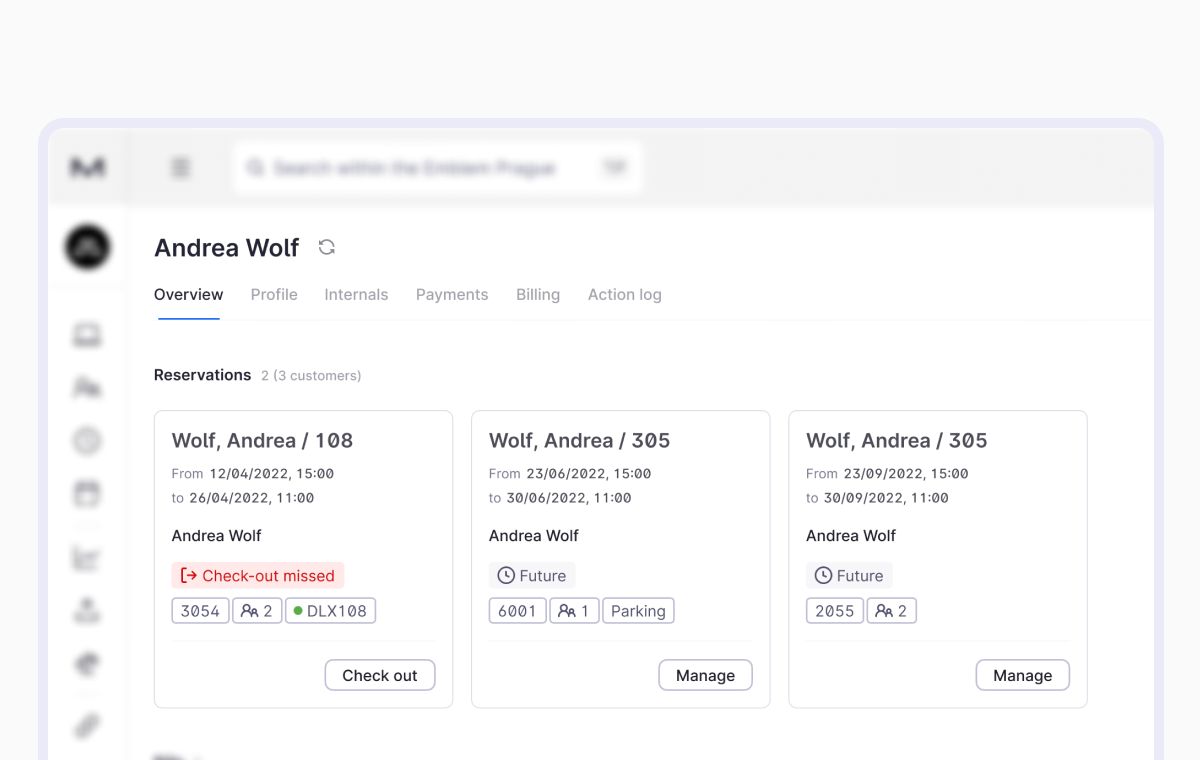Click Manage on the 23/09/2022 reservation
Image resolution: width=1200 pixels, height=760 pixels.
pyautogui.click(x=1022, y=676)
